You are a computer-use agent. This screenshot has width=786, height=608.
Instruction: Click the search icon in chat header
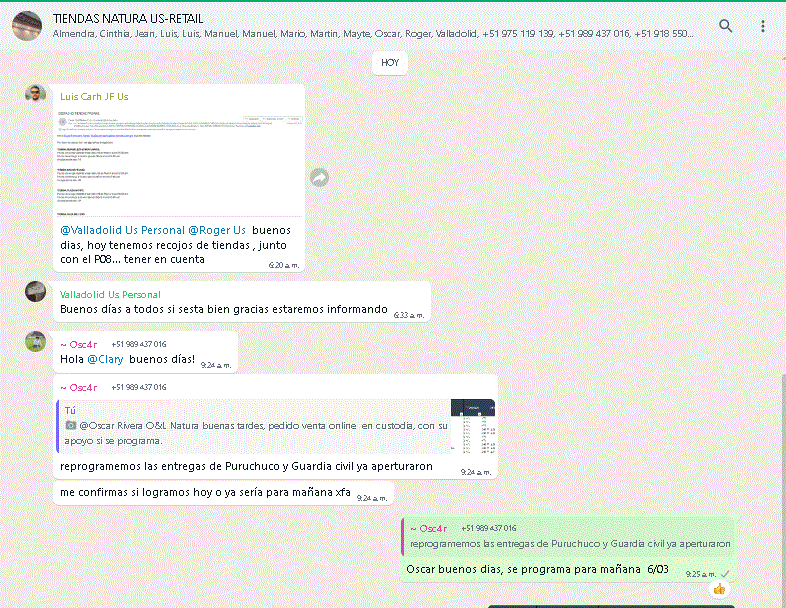(x=726, y=26)
